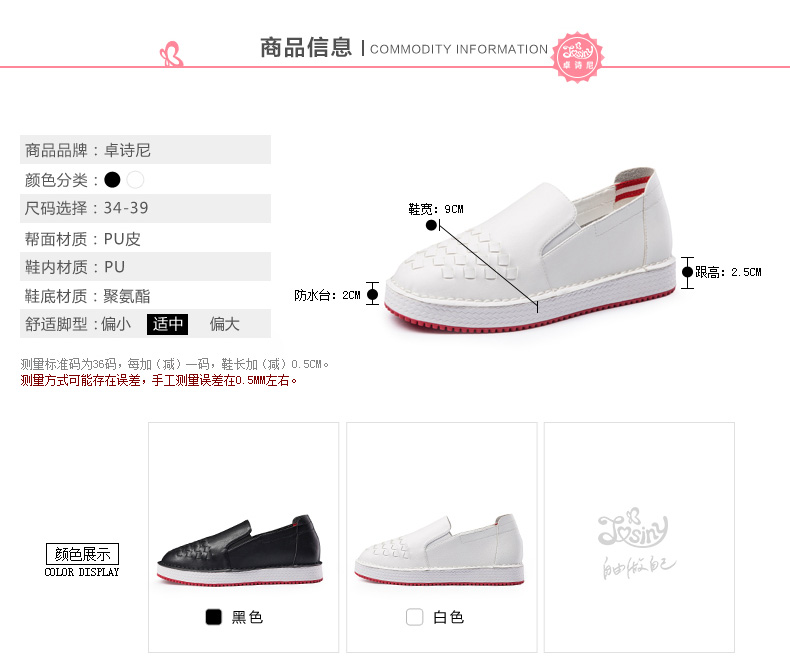790x666 pixels.
Task: Open the white shoe thumbnail
Action: 439,550
